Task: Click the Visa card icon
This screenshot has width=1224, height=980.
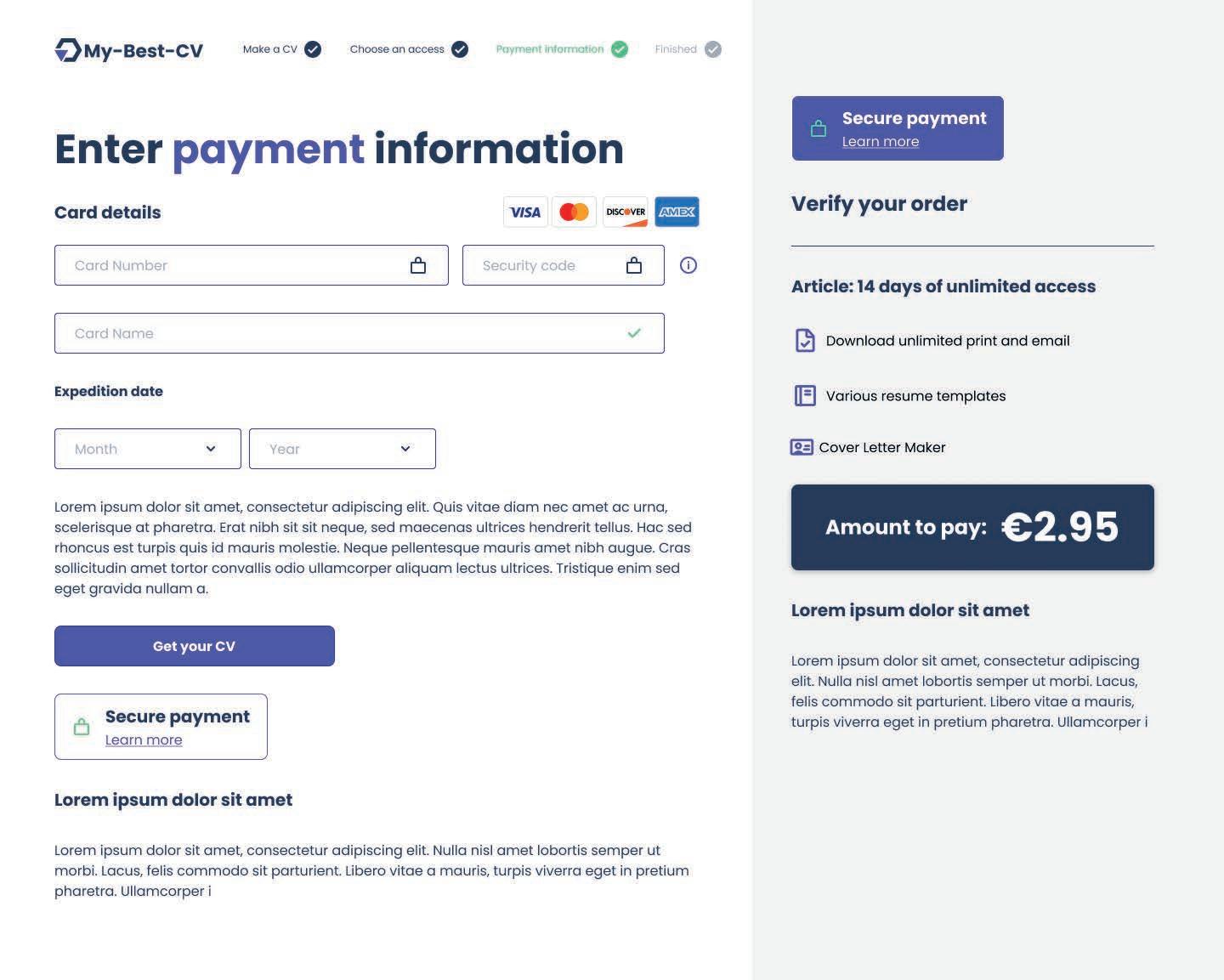Action: 525,212
